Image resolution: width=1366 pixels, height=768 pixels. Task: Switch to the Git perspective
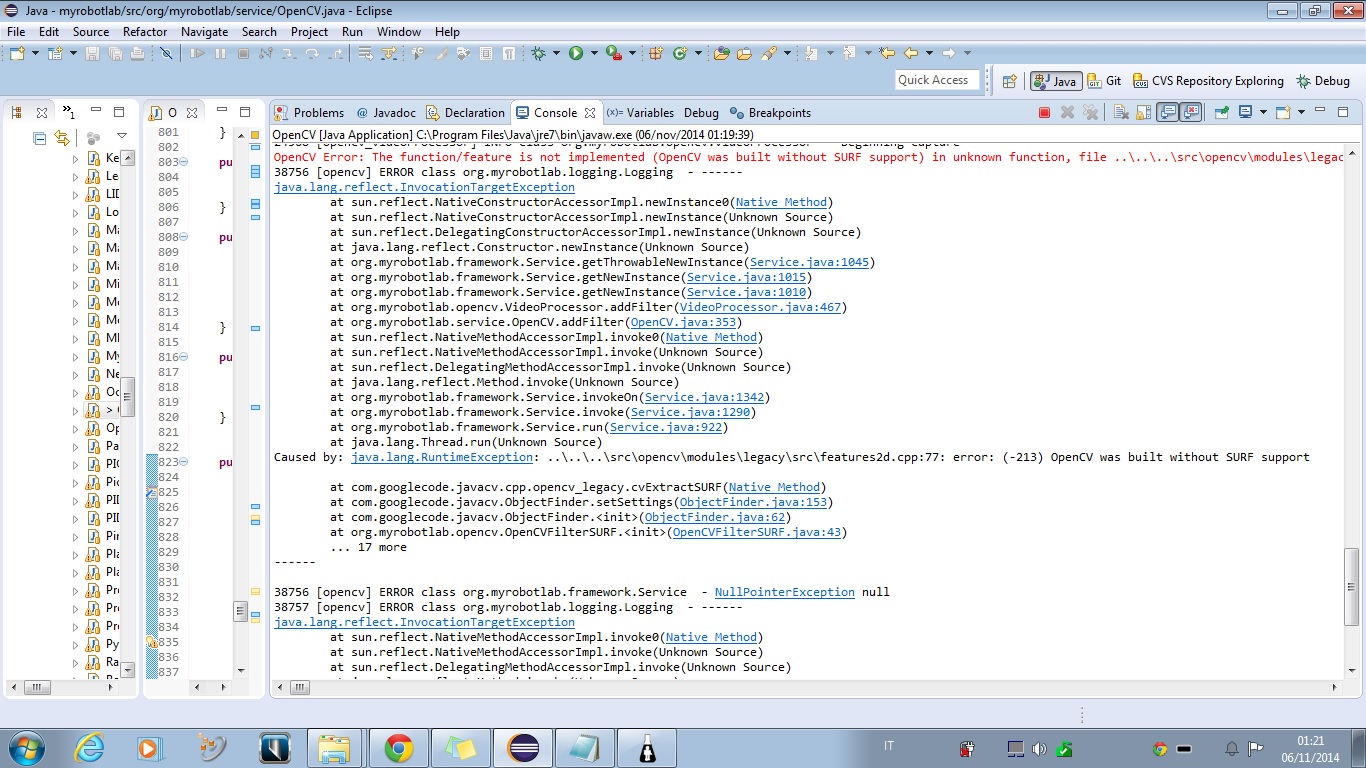coord(1104,81)
